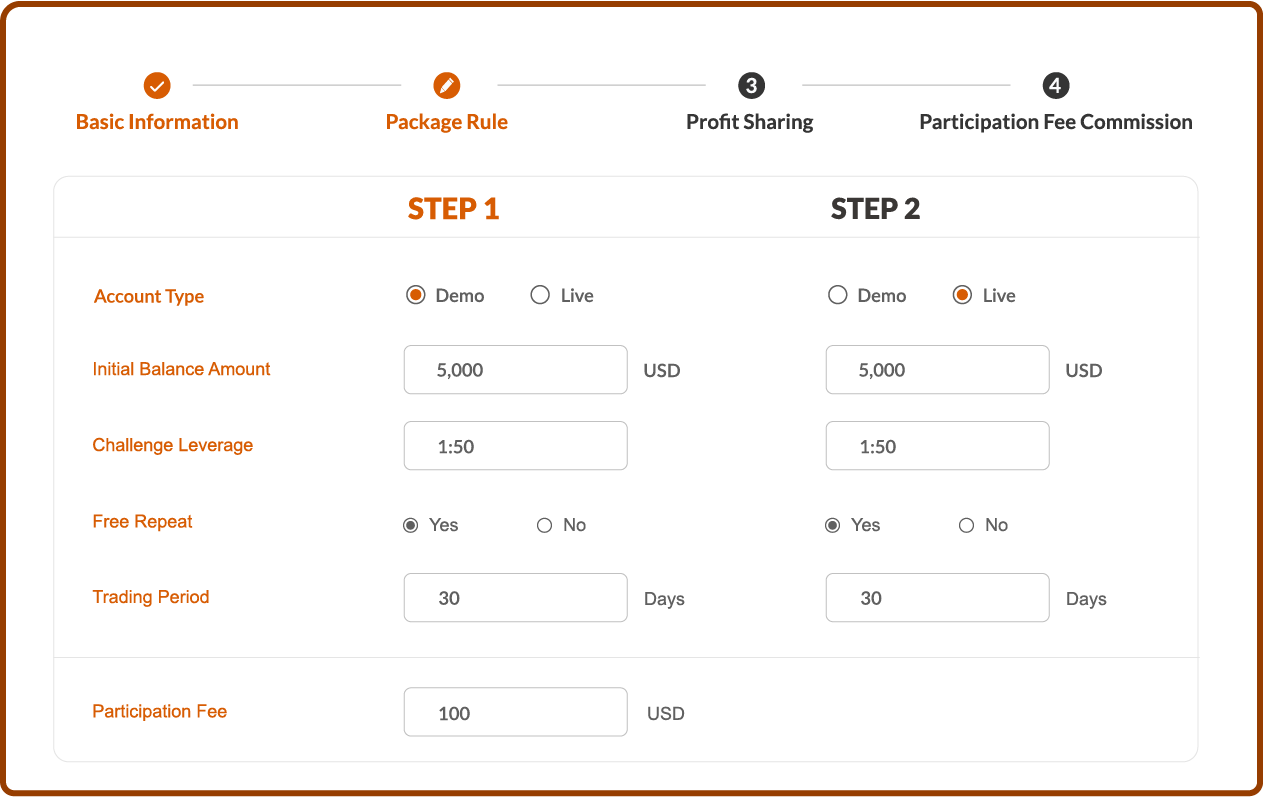Focus the Participation Fee input field
Viewport: 1264px width, 797px height.
tap(515, 712)
